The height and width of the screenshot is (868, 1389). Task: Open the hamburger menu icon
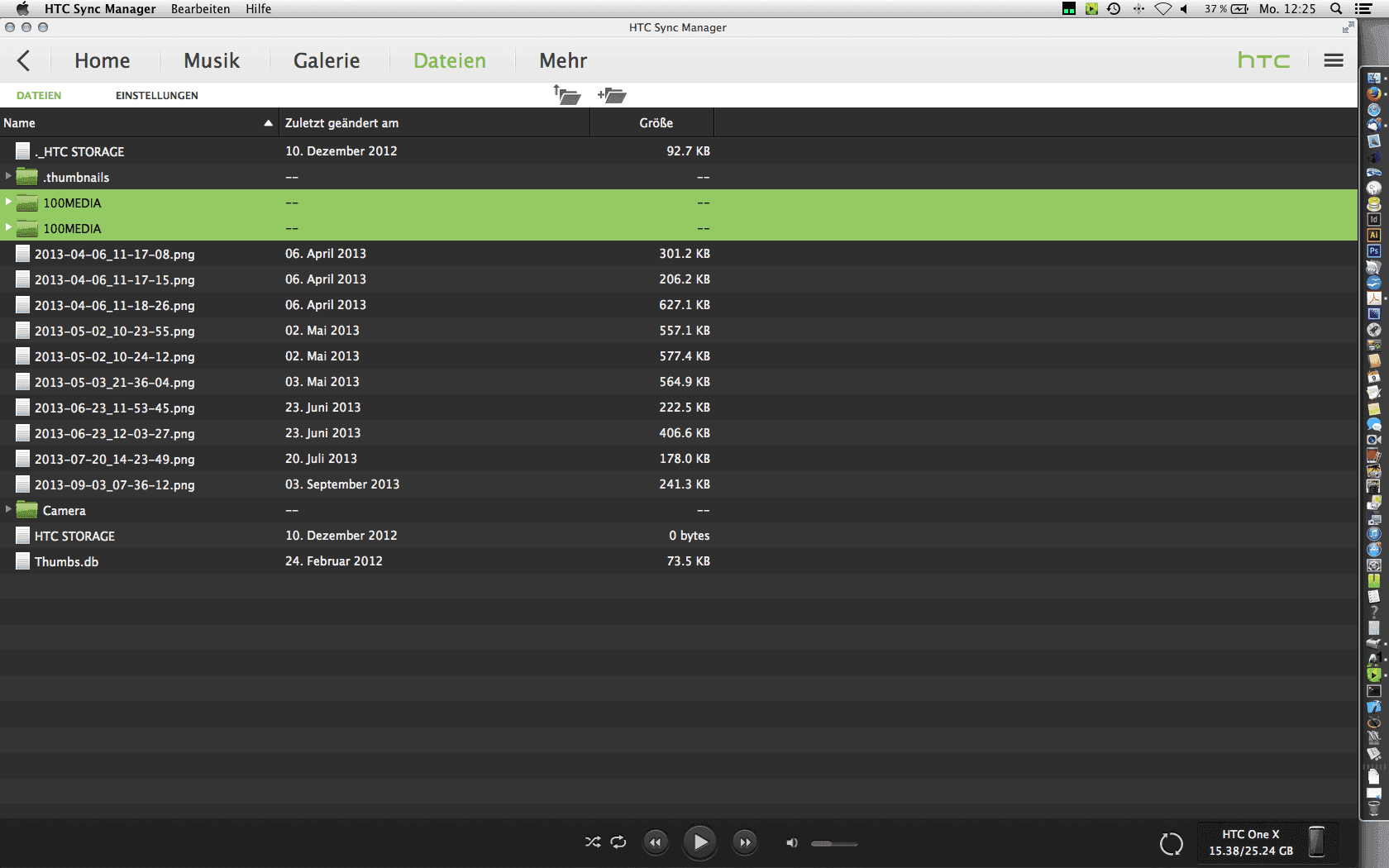click(1334, 60)
